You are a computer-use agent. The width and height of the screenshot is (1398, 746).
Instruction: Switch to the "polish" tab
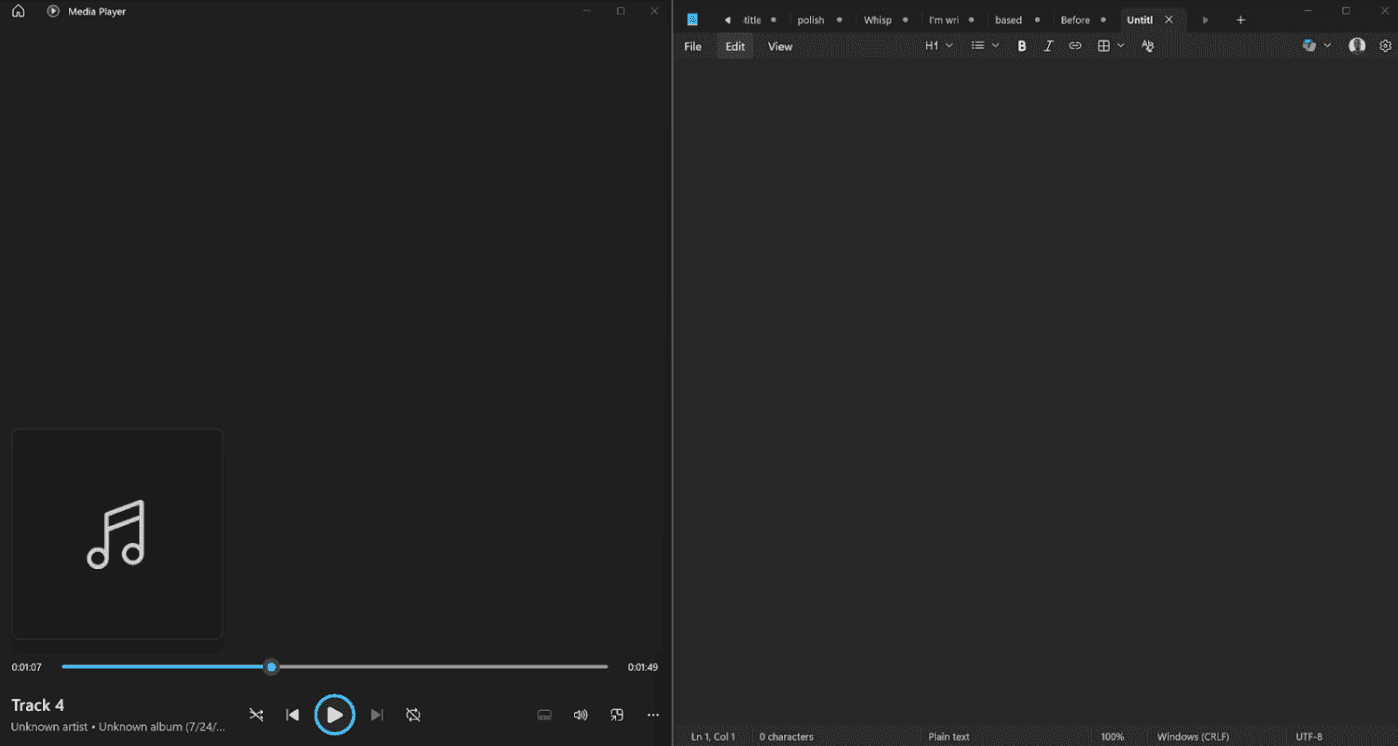pos(811,20)
